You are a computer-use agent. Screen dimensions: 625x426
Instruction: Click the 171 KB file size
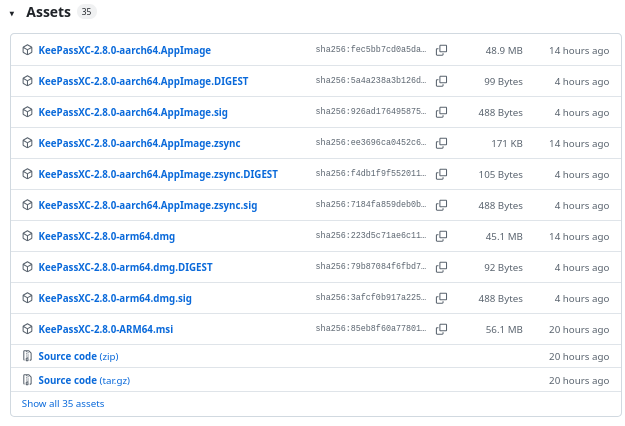[507, 143]
